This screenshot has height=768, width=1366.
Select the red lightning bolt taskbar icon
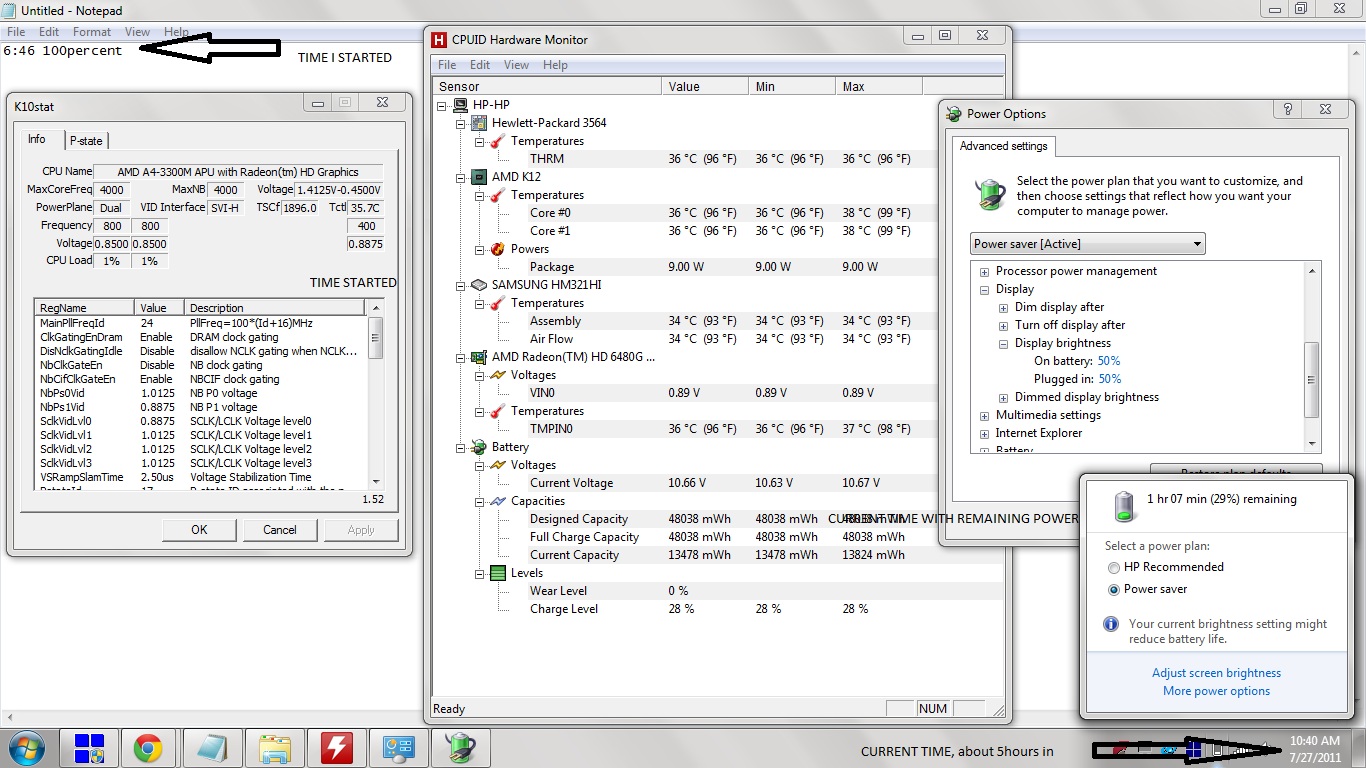(336, 748)
